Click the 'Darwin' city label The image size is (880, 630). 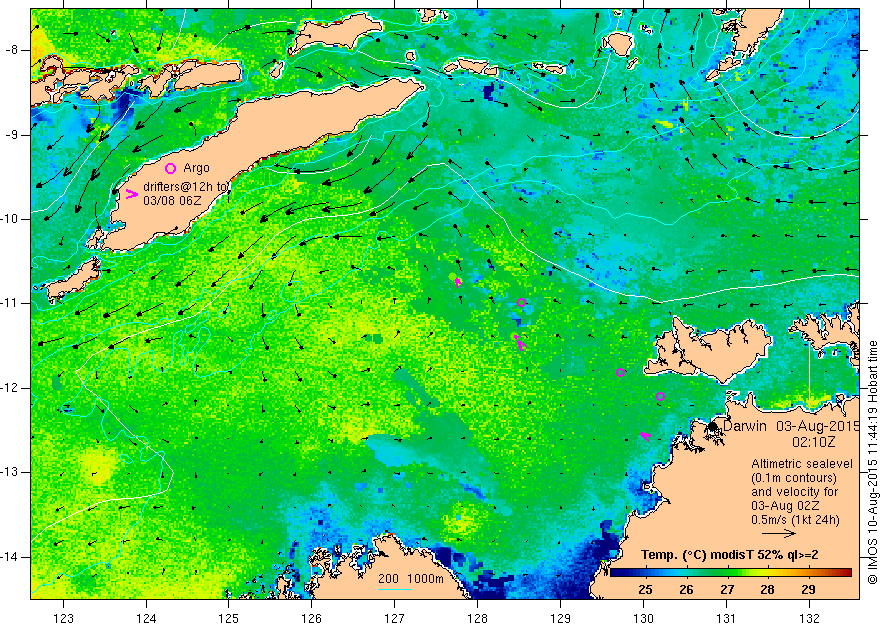[x=745, y=426]
